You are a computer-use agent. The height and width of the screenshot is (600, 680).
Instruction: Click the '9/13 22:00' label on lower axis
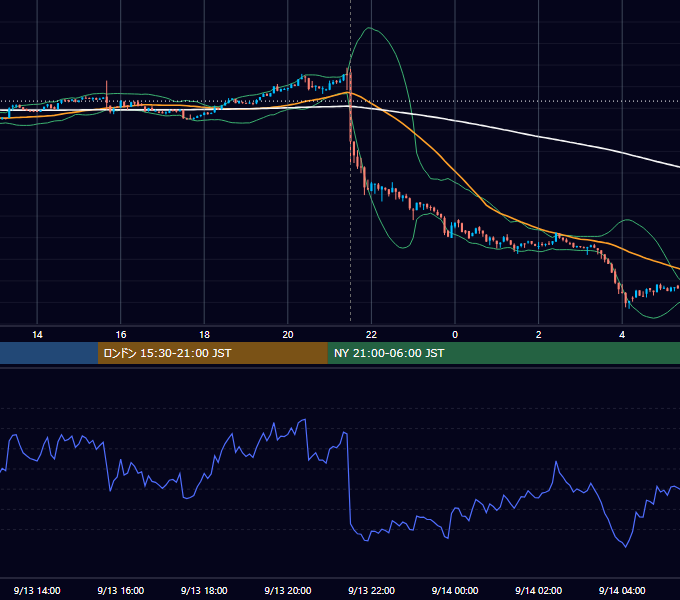click(371, 590)
